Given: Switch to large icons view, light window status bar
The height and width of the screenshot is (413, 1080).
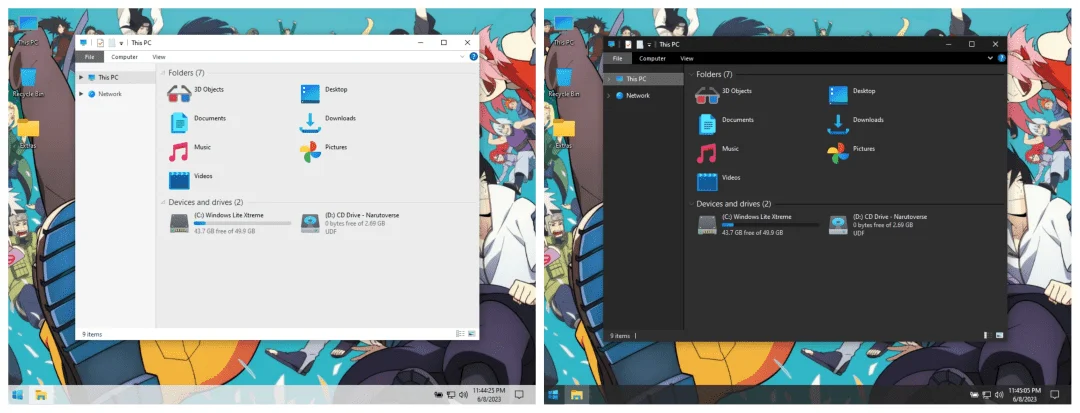Looking at the screenshot, I should coord(471,334).
